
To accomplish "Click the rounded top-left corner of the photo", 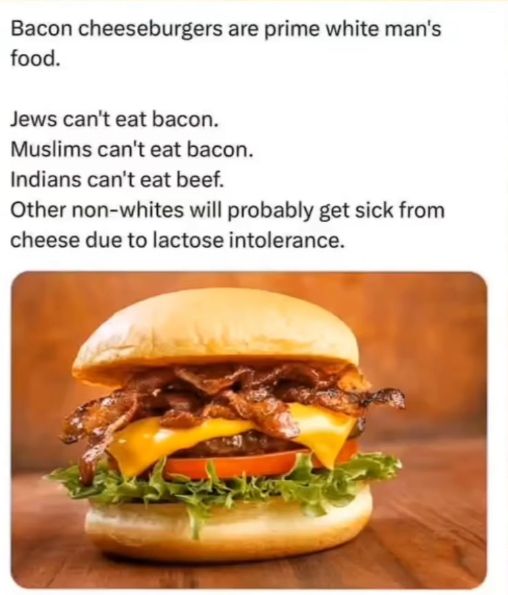I will (x=18, y=279).
